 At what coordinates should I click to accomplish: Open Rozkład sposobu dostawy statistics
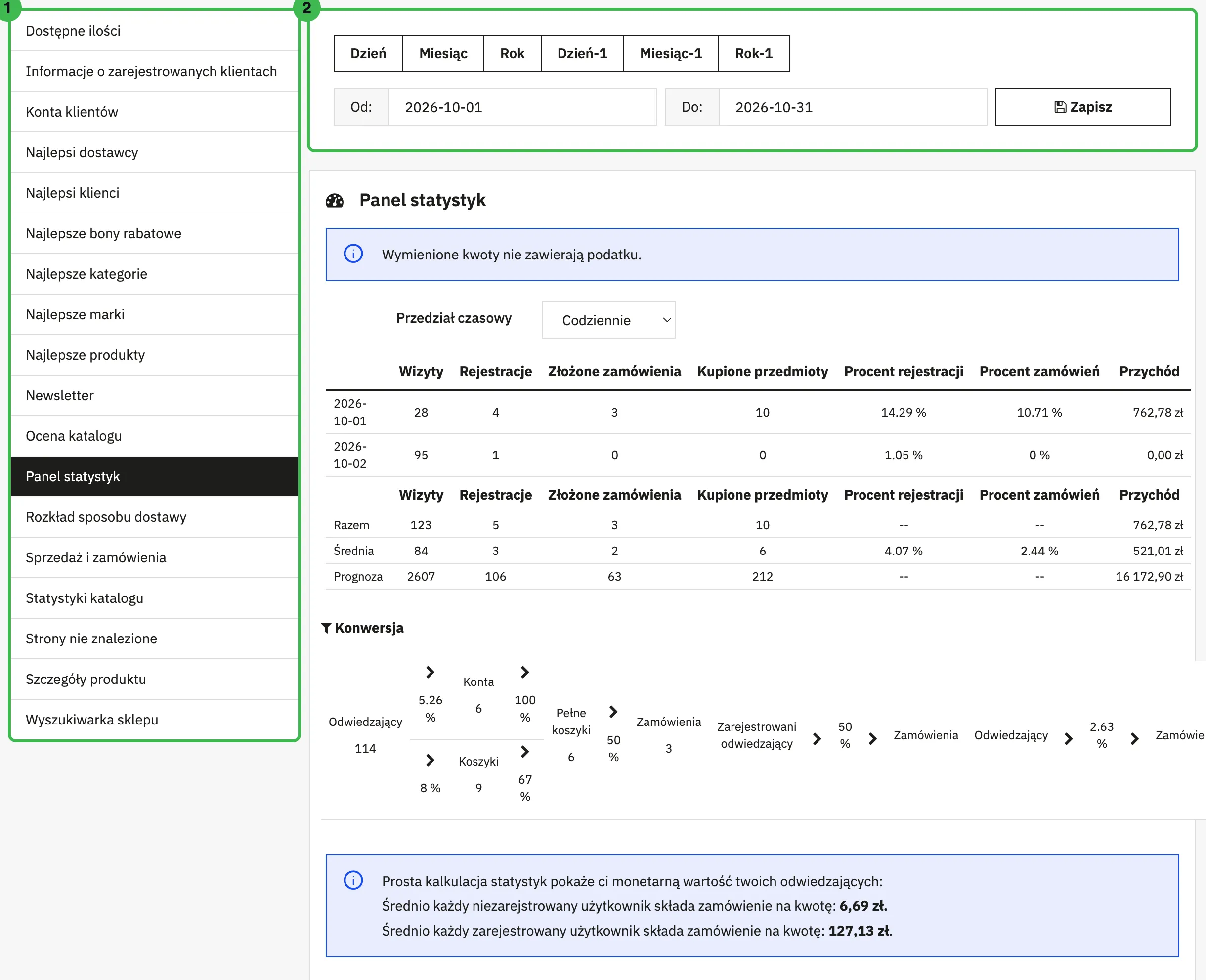pos(154,517)
